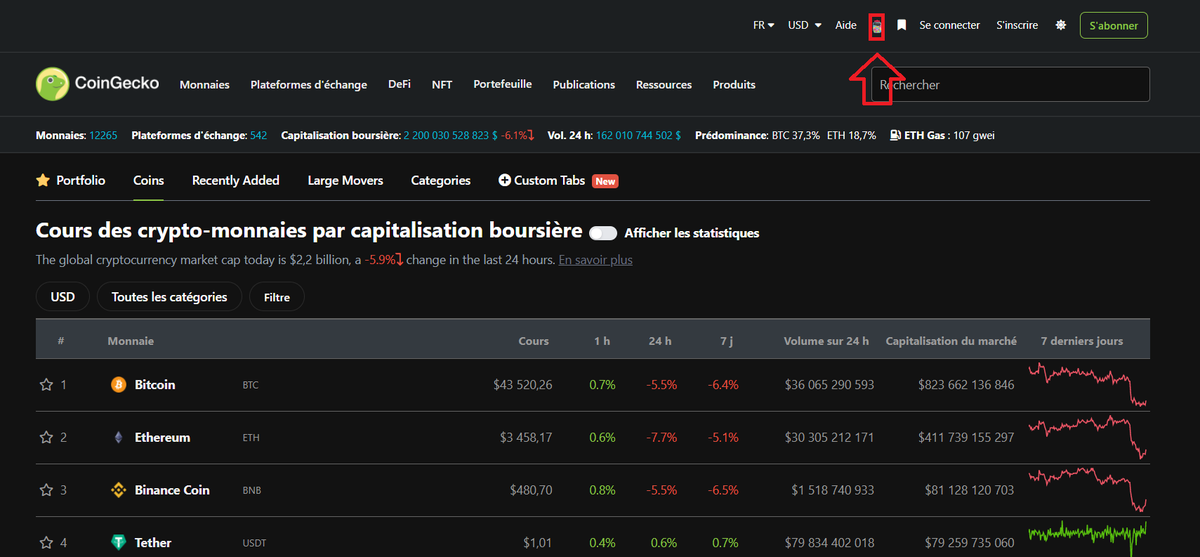Open the FR language dropdown
This screenshot has width=1200, height=557.
click(x=763, y=25)
